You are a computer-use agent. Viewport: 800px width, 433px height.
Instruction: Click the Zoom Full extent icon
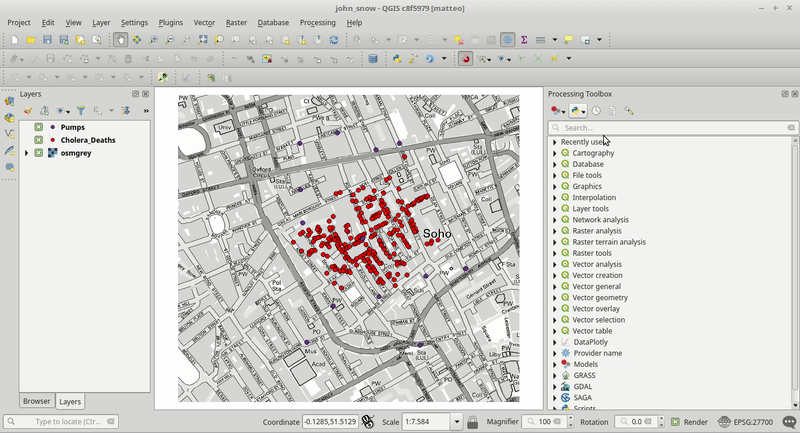pos(203,40)
